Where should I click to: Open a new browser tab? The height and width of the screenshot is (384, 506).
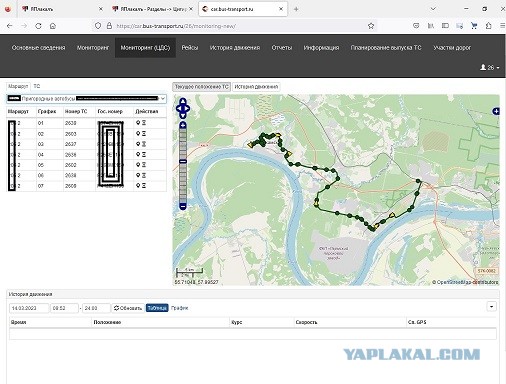pos(296,9)
